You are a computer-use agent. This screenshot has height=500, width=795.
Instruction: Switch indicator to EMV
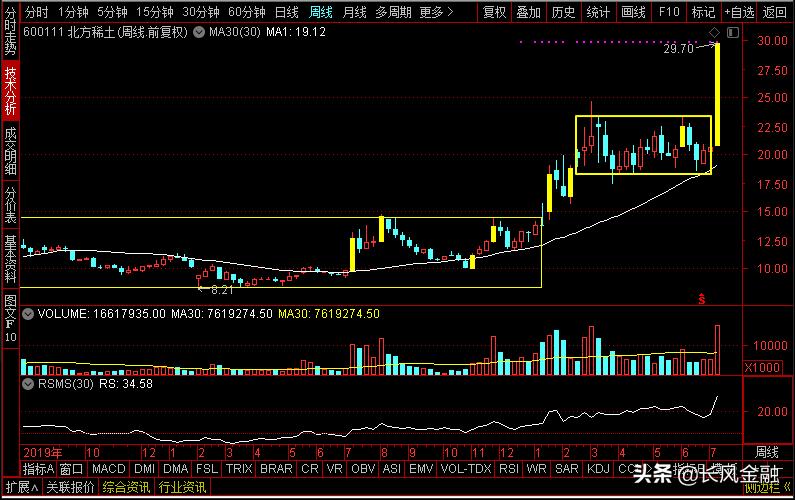coord(421,469)
